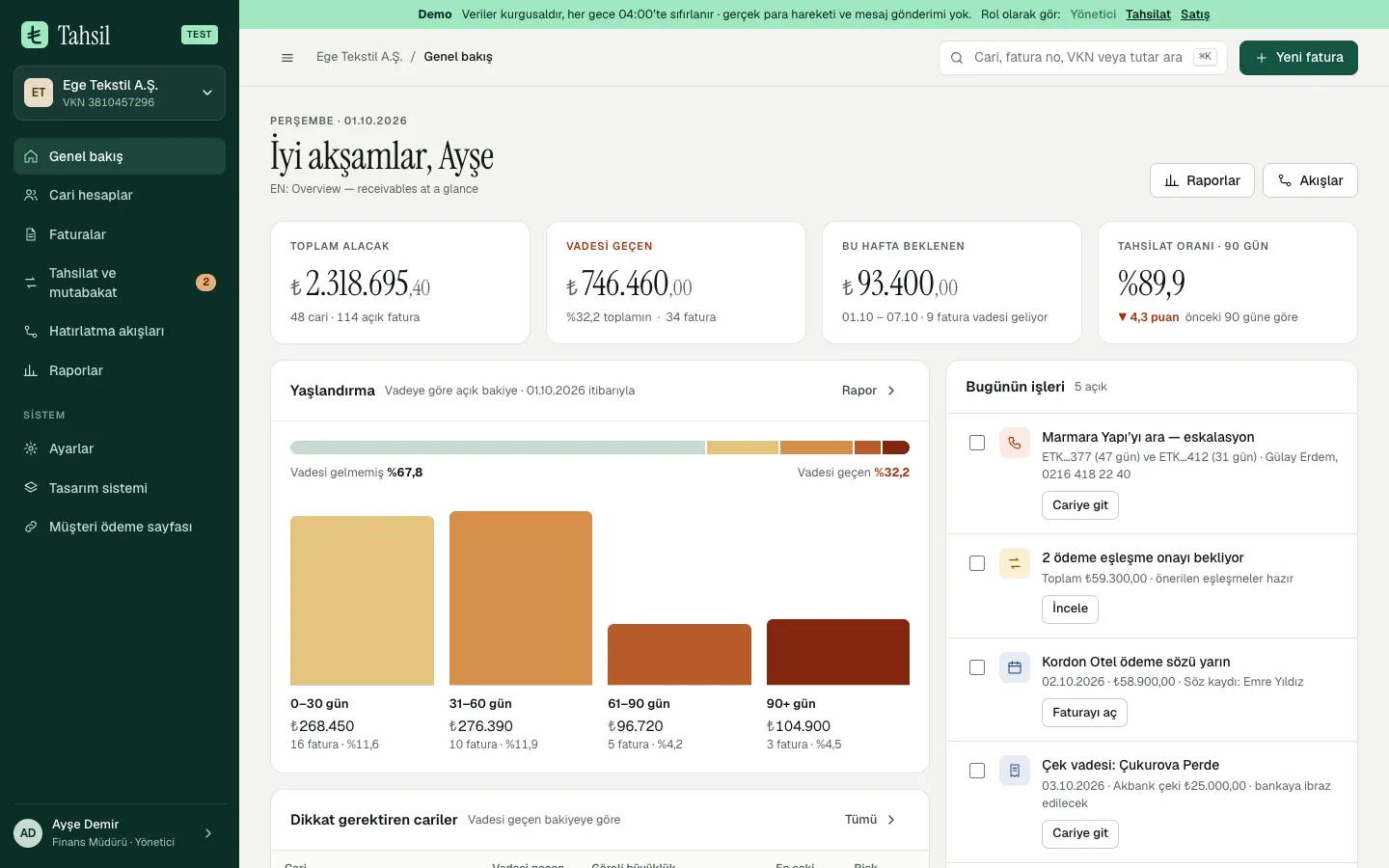Open Genel bakış in sidebar
Viewport: 1389px width, 868px height.
120,156
